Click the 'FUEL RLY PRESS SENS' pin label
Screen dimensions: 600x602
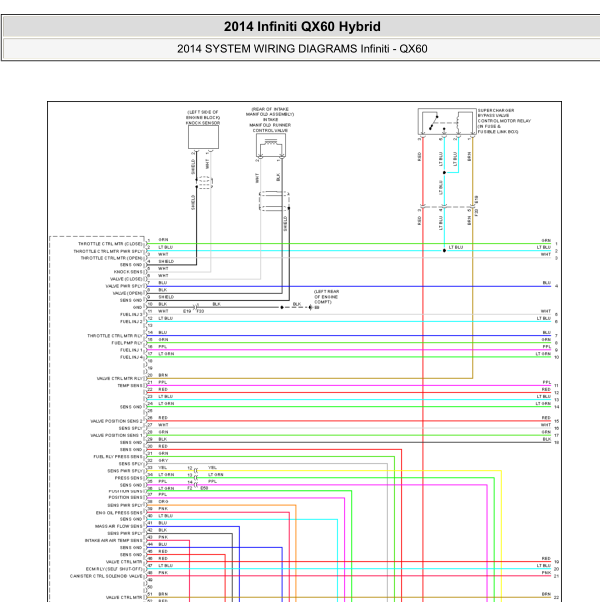[x=118, y=457]
